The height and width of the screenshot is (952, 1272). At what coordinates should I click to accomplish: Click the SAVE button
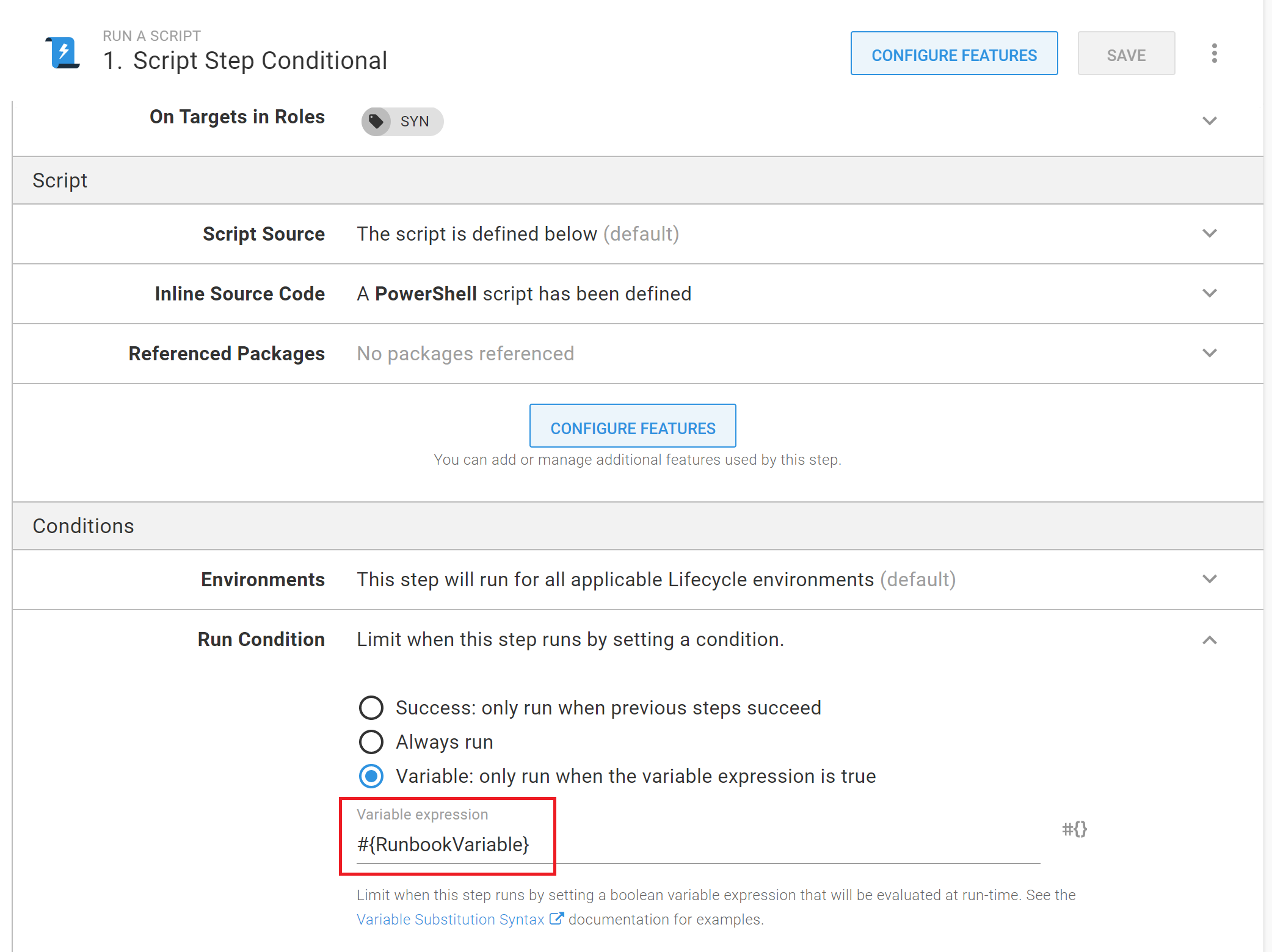(x=1126, y=54)
